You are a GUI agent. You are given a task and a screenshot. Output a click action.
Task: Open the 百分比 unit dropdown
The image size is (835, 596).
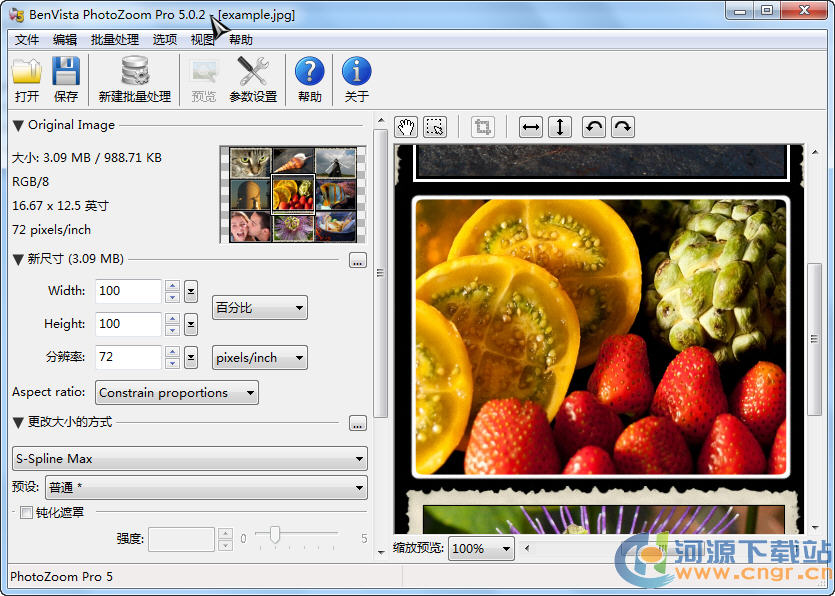(x=260, y=308)
